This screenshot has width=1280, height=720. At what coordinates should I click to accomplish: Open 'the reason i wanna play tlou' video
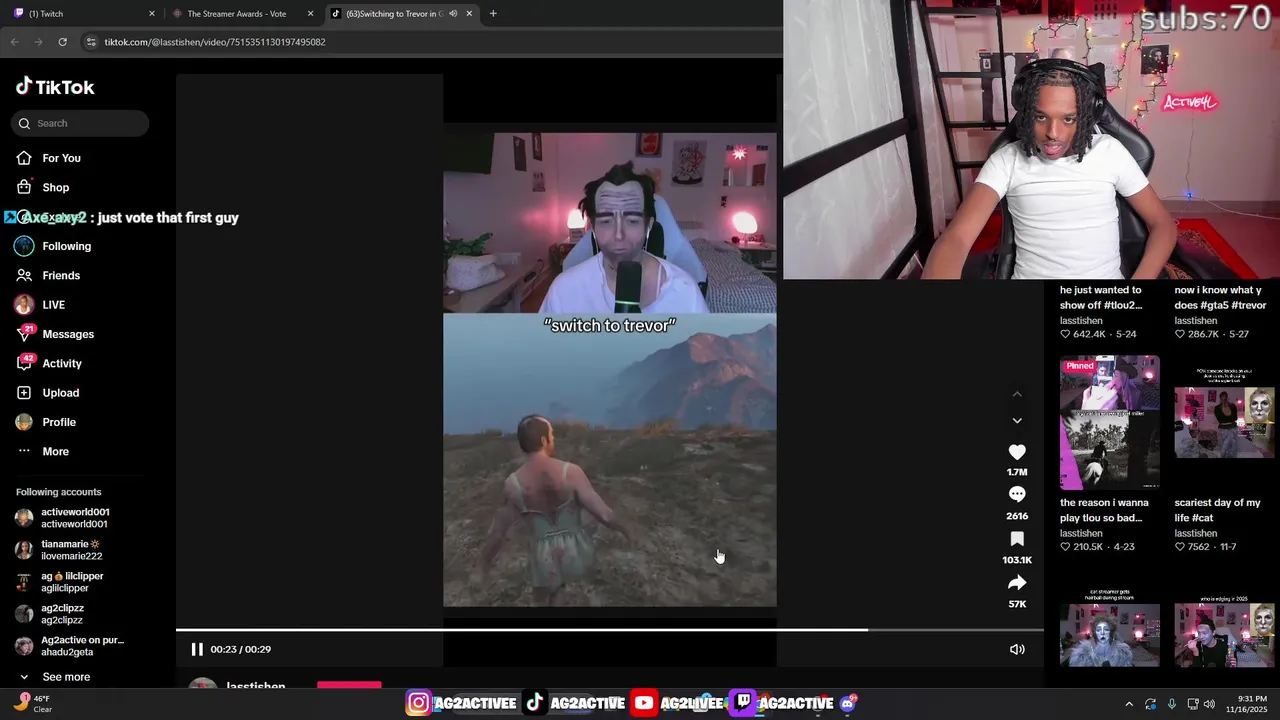pyautogui.click(x=1104, y=510)
